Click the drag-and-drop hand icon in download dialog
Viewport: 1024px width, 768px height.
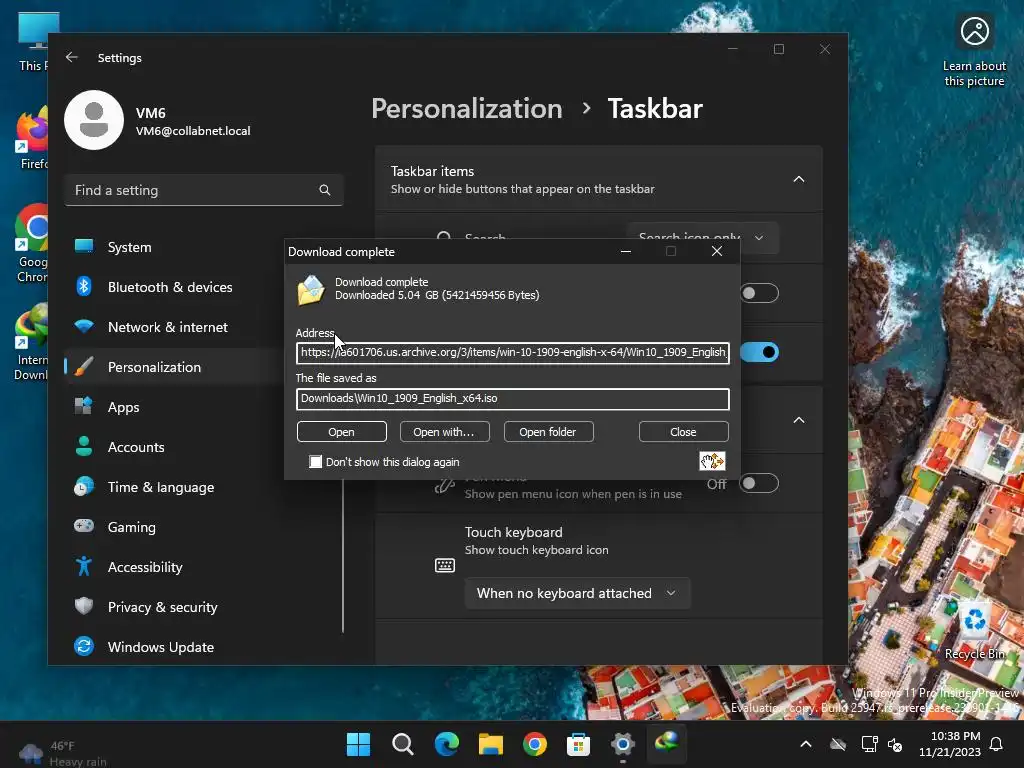(x=712, y=461)
